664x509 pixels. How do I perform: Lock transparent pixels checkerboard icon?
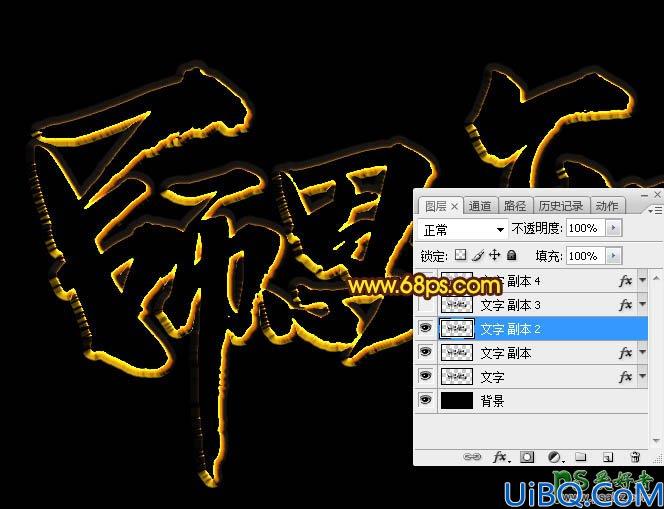pyautogui.click(x=460, y=255)
